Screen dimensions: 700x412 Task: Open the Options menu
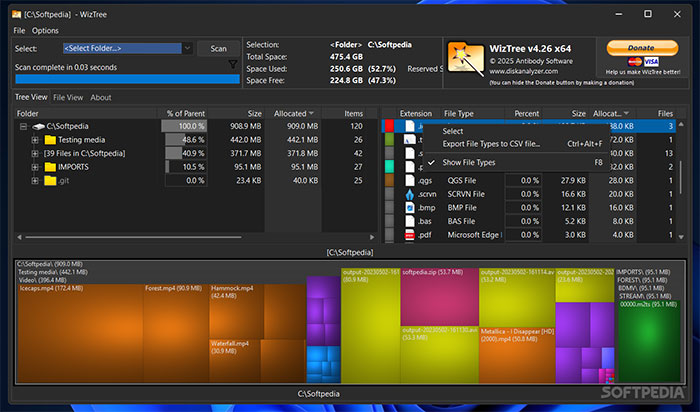click(x=45, y=30)
